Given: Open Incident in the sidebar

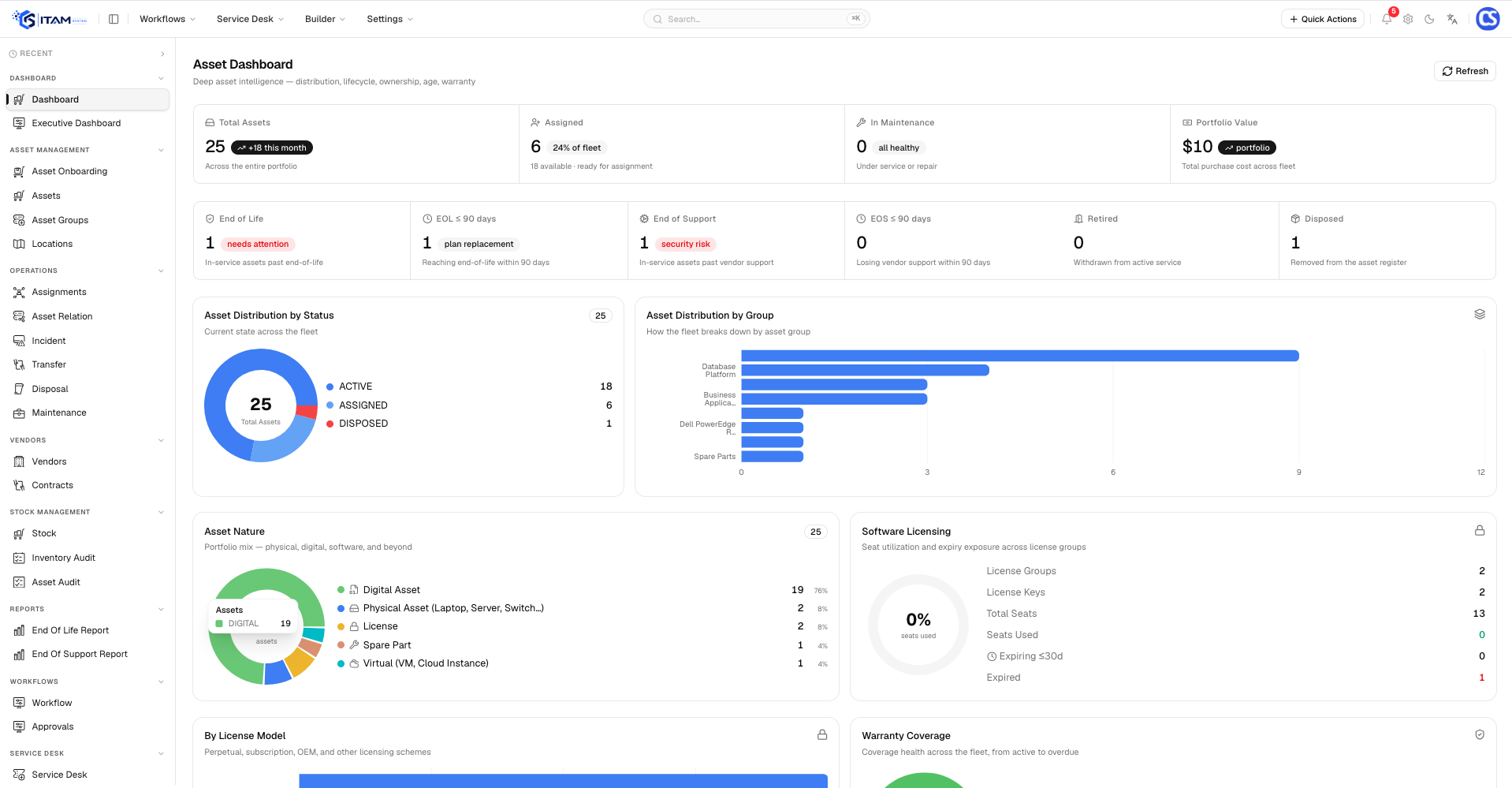Looking at the screenshot, I should click(88, 341).
